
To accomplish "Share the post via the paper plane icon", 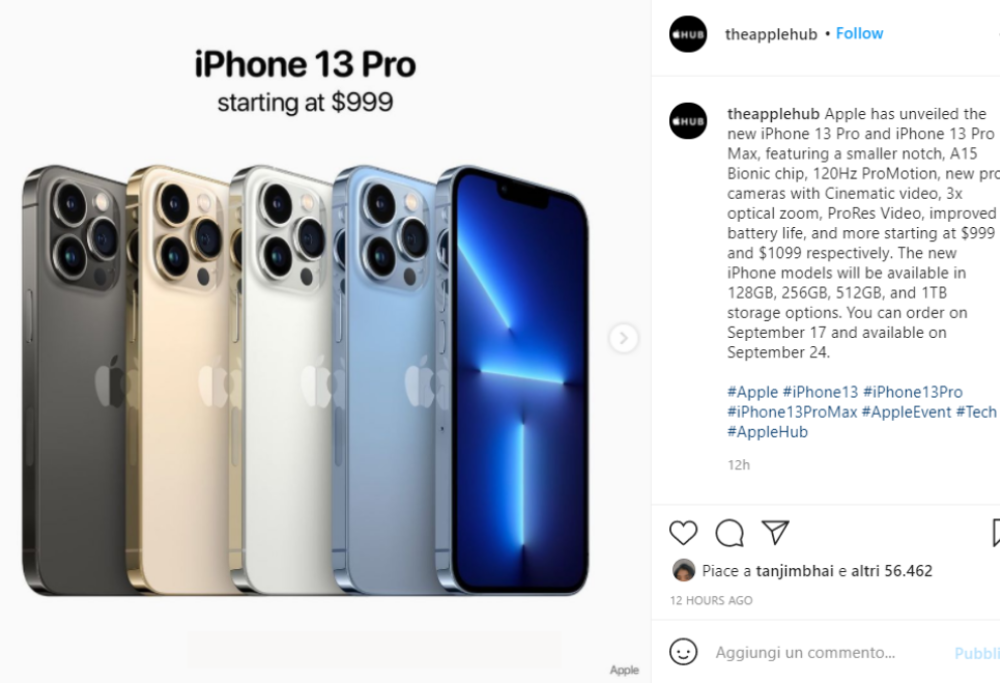I will click(776, 532).
